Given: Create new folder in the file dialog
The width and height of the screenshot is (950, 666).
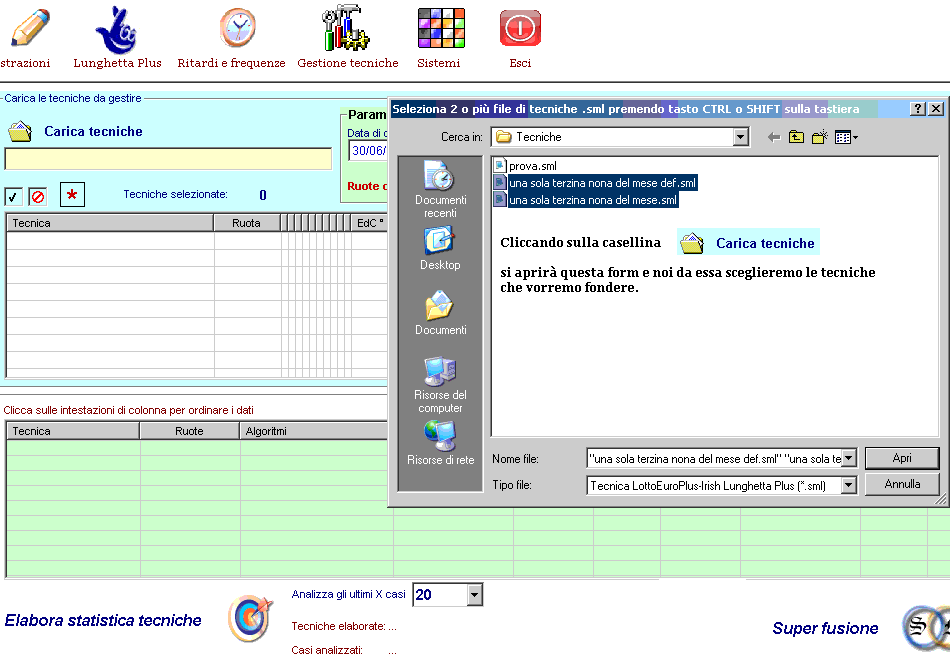Looking at the screenshot, I should coord(820,137).
